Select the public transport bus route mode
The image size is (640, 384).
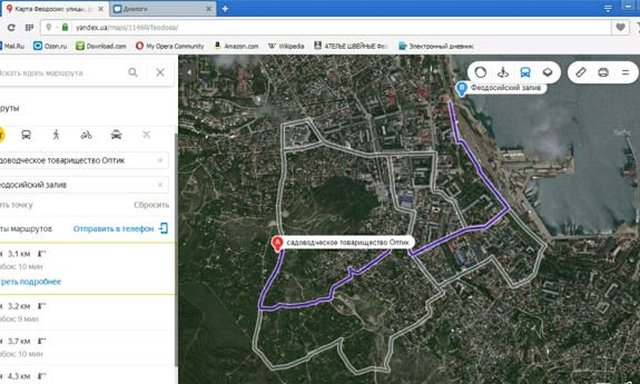(26, 134)
